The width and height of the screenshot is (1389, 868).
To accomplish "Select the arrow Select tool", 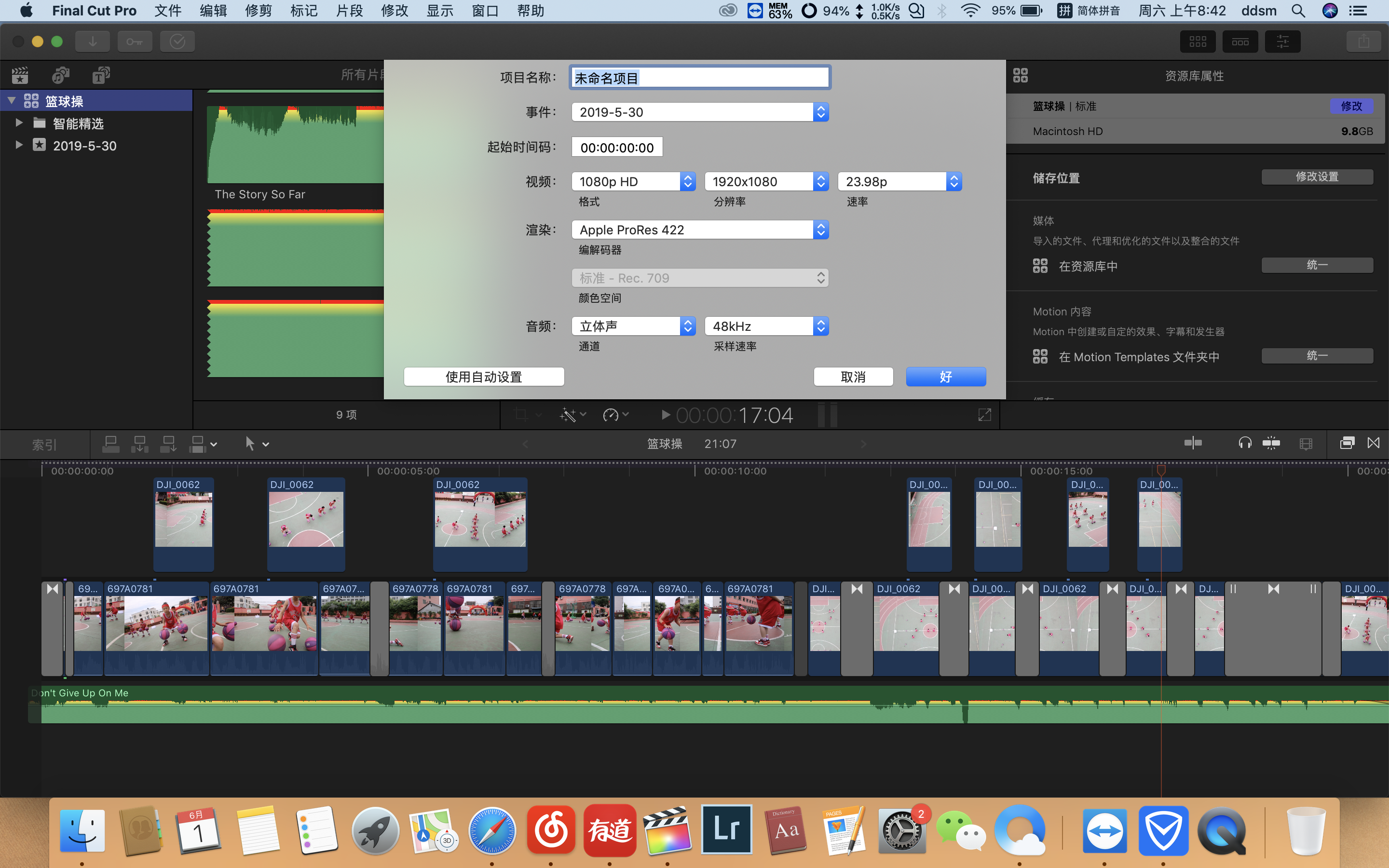I will (250, 444).
